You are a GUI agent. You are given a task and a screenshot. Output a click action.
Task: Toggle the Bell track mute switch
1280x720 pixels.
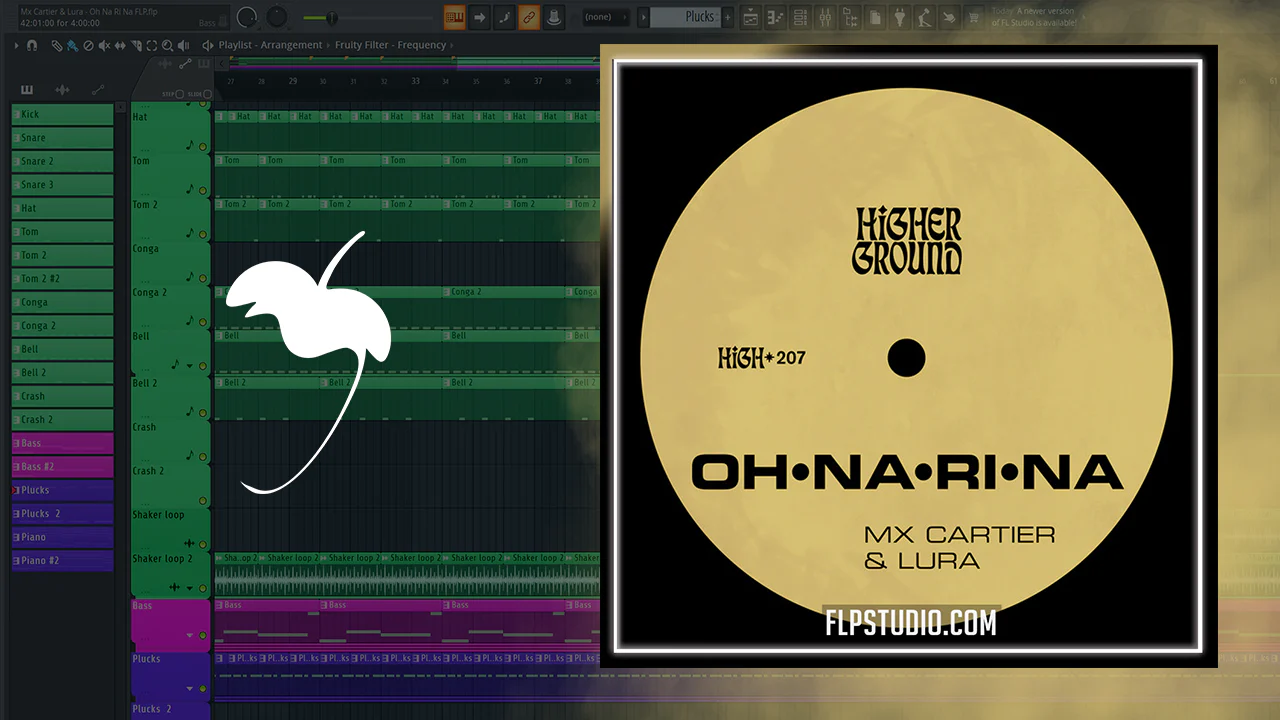[x=203, y=367]
